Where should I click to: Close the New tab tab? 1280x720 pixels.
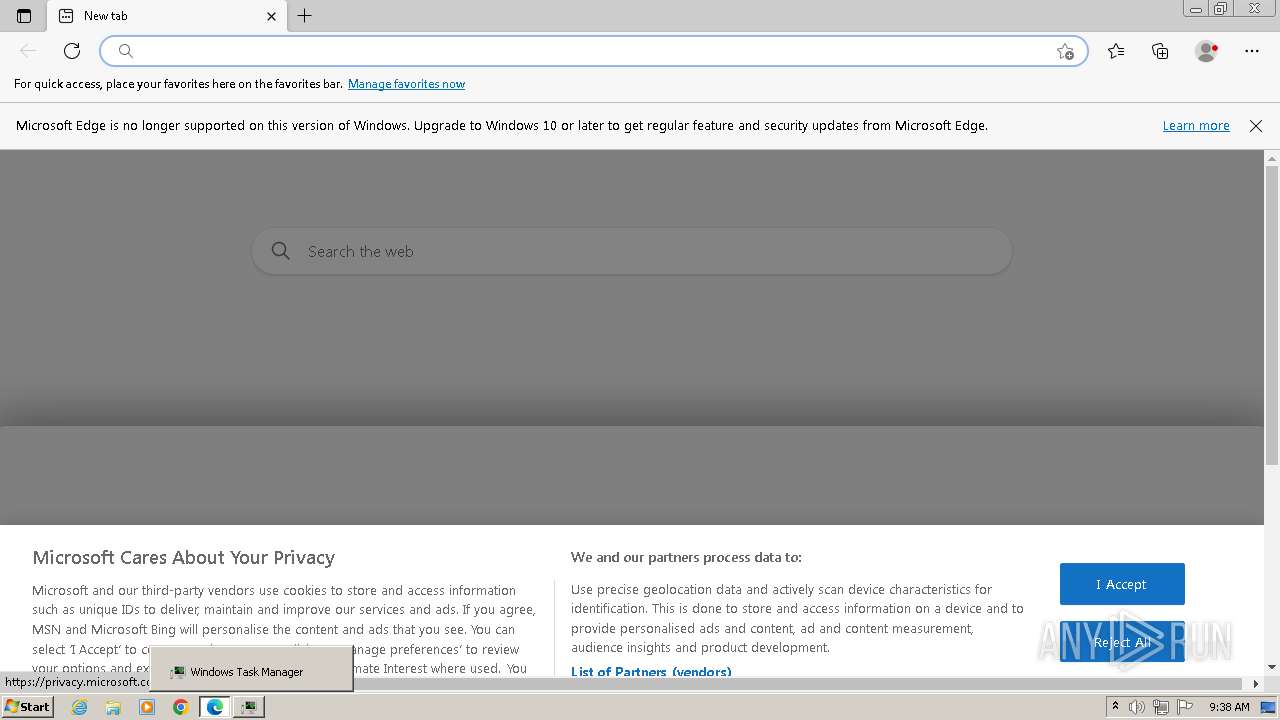pyautogui.click(x=271, y=16)
